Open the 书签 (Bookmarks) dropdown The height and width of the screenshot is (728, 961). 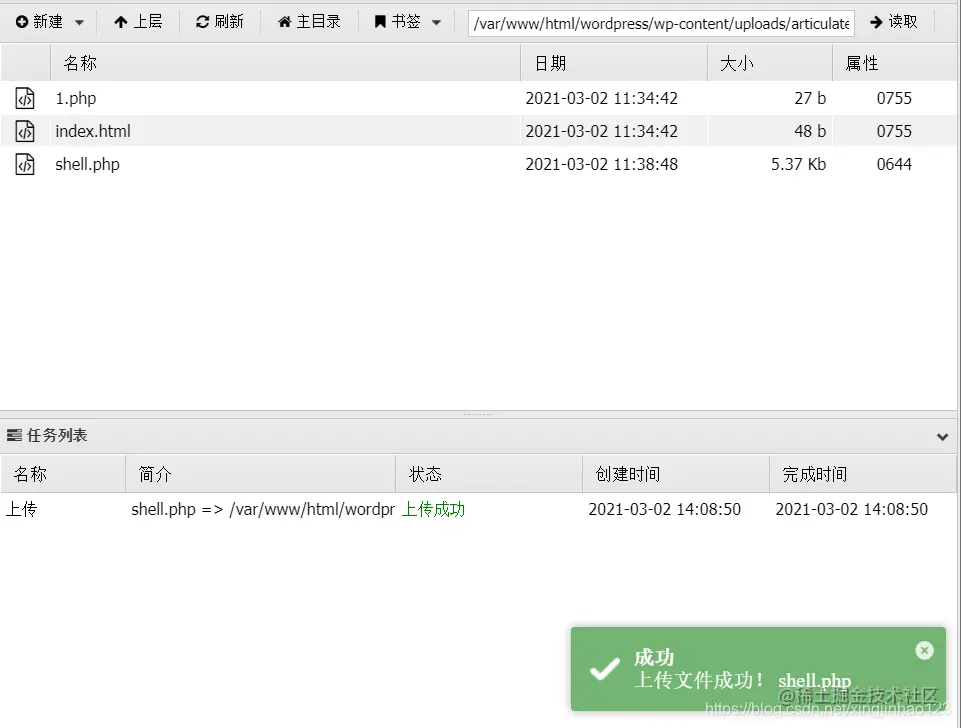tap(408, 22)
